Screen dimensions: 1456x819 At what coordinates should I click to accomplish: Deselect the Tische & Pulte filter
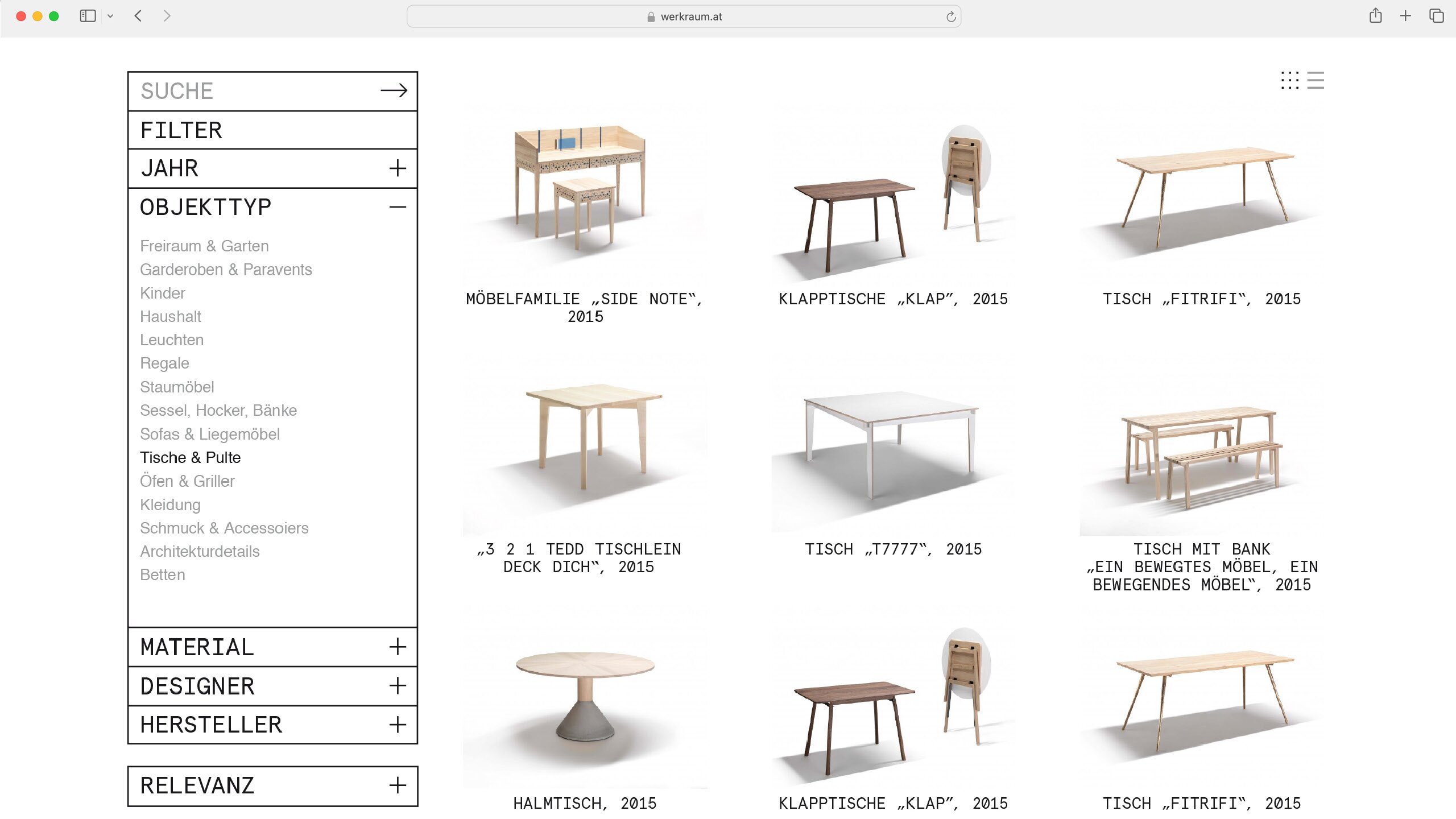click(190, 457)
